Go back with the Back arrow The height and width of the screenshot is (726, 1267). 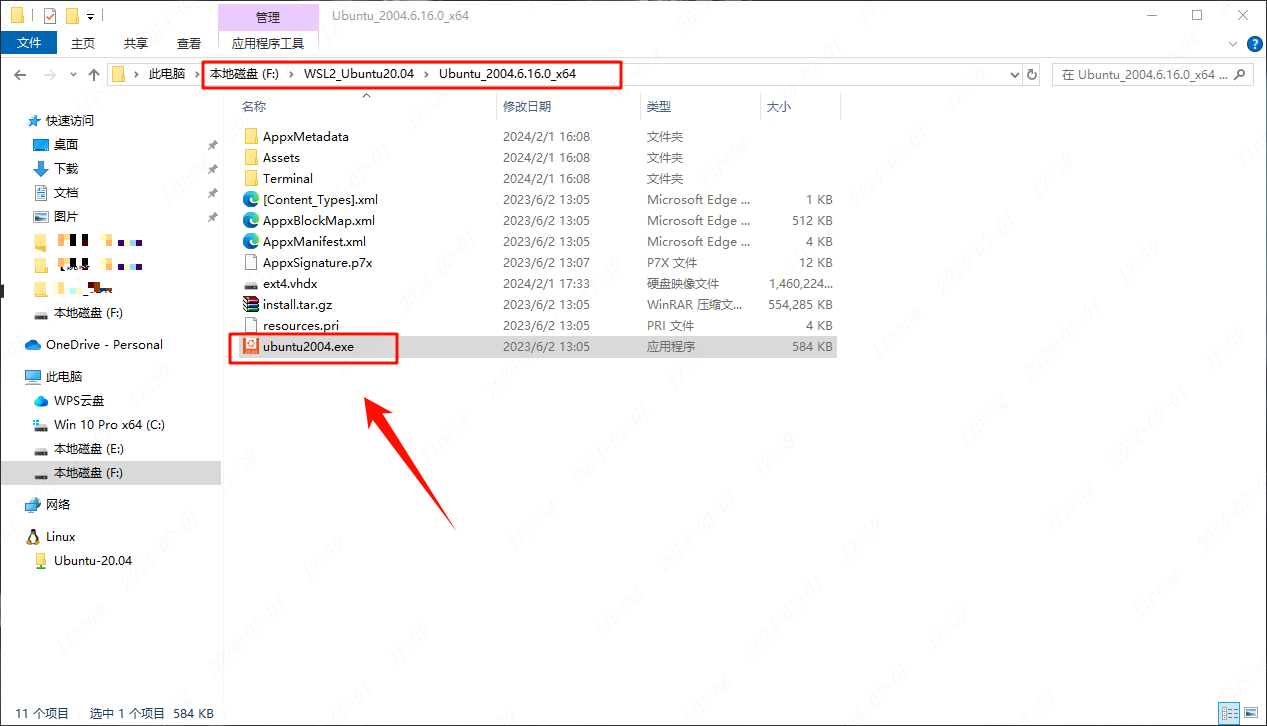(x=20, y=75)
